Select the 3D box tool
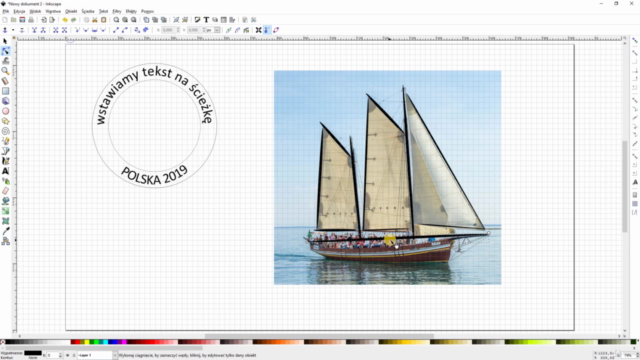 pos(5,101)
